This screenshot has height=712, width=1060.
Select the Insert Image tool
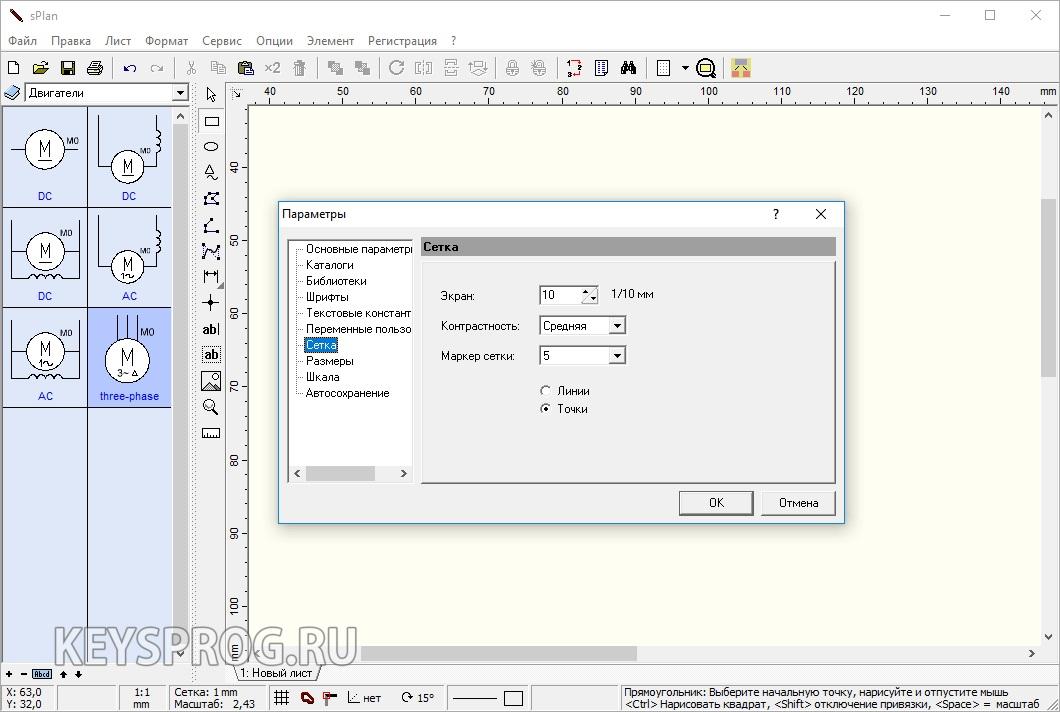pyautogui.click(x=211, y=381)
